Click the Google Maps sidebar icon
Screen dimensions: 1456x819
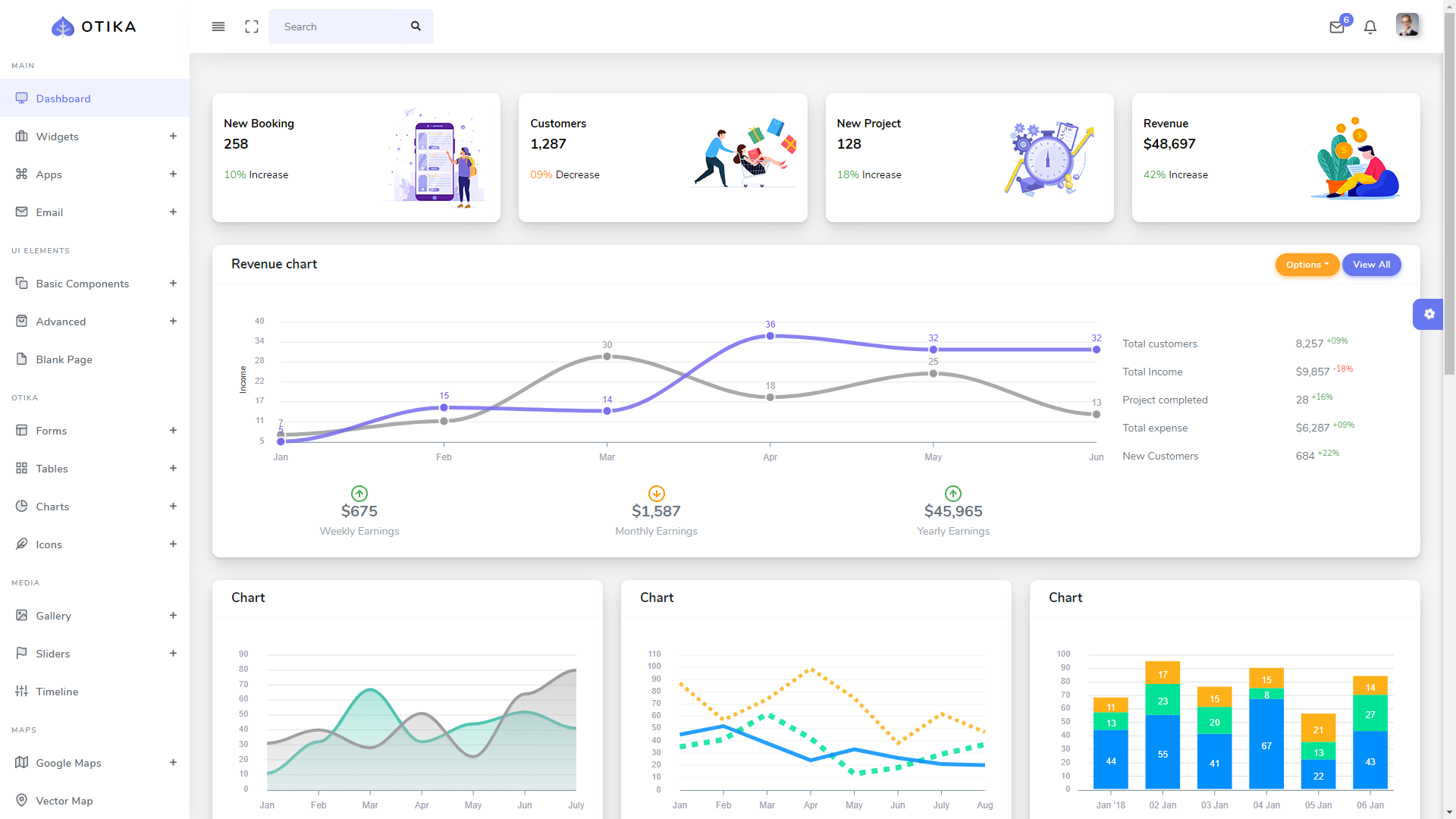[21, 762]
